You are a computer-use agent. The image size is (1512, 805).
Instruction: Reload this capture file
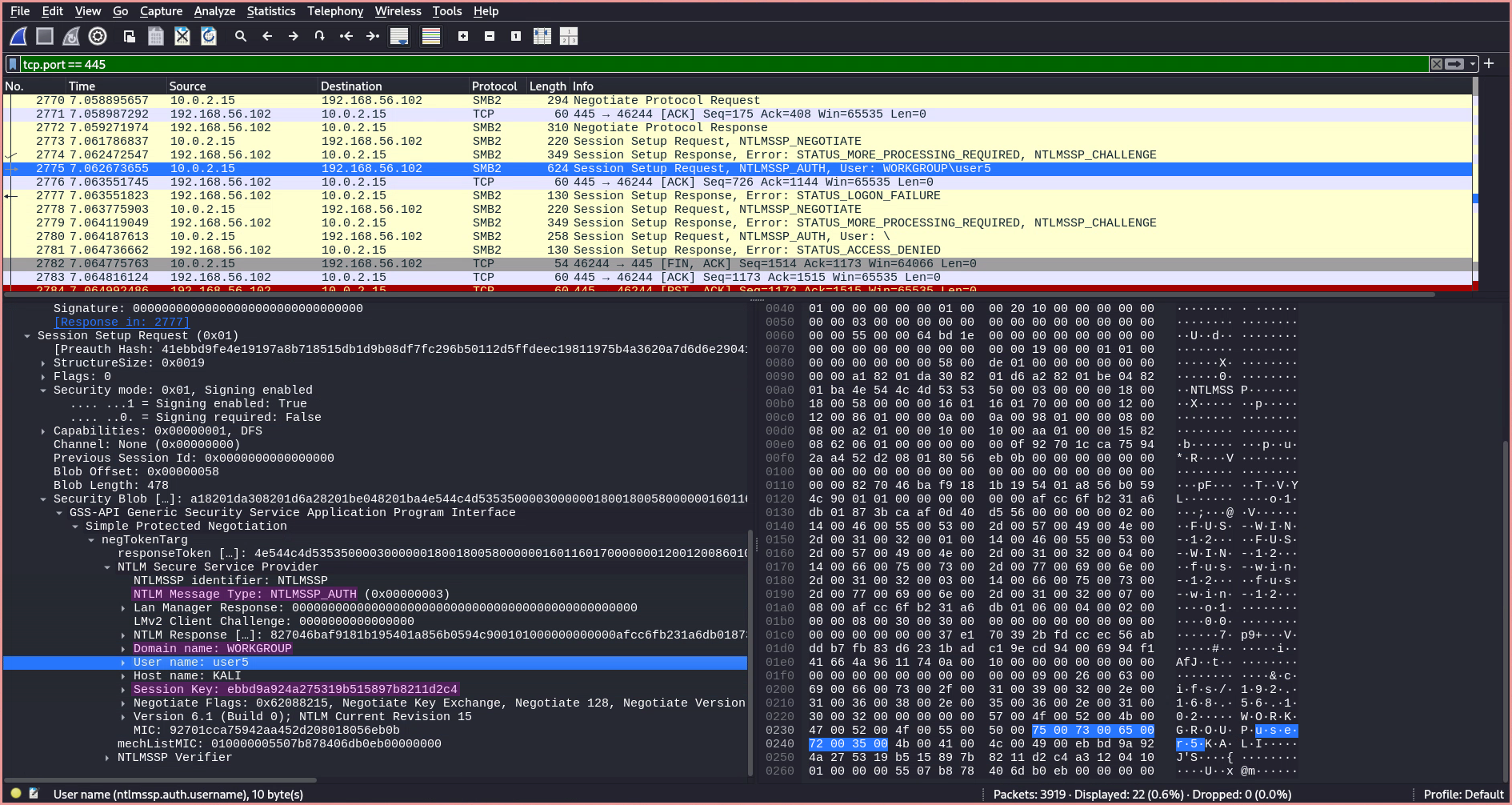pos(209,36)
